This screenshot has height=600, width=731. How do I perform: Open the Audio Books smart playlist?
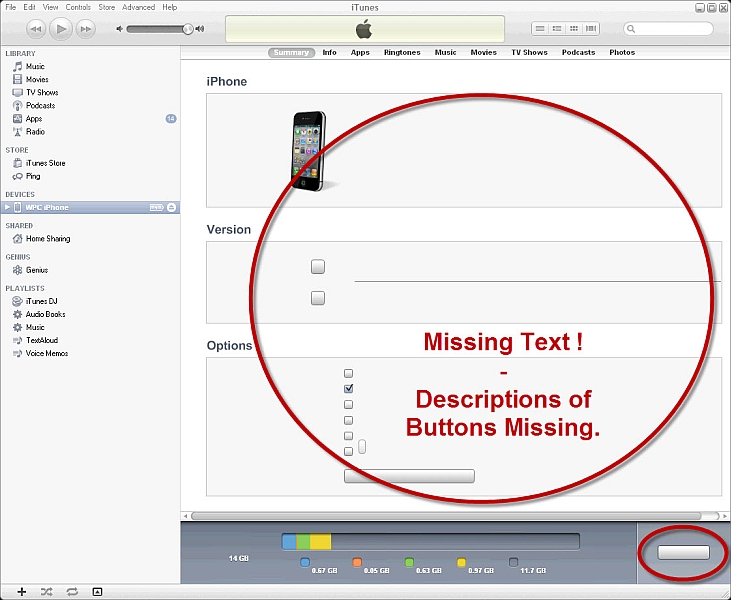point(45,314)
